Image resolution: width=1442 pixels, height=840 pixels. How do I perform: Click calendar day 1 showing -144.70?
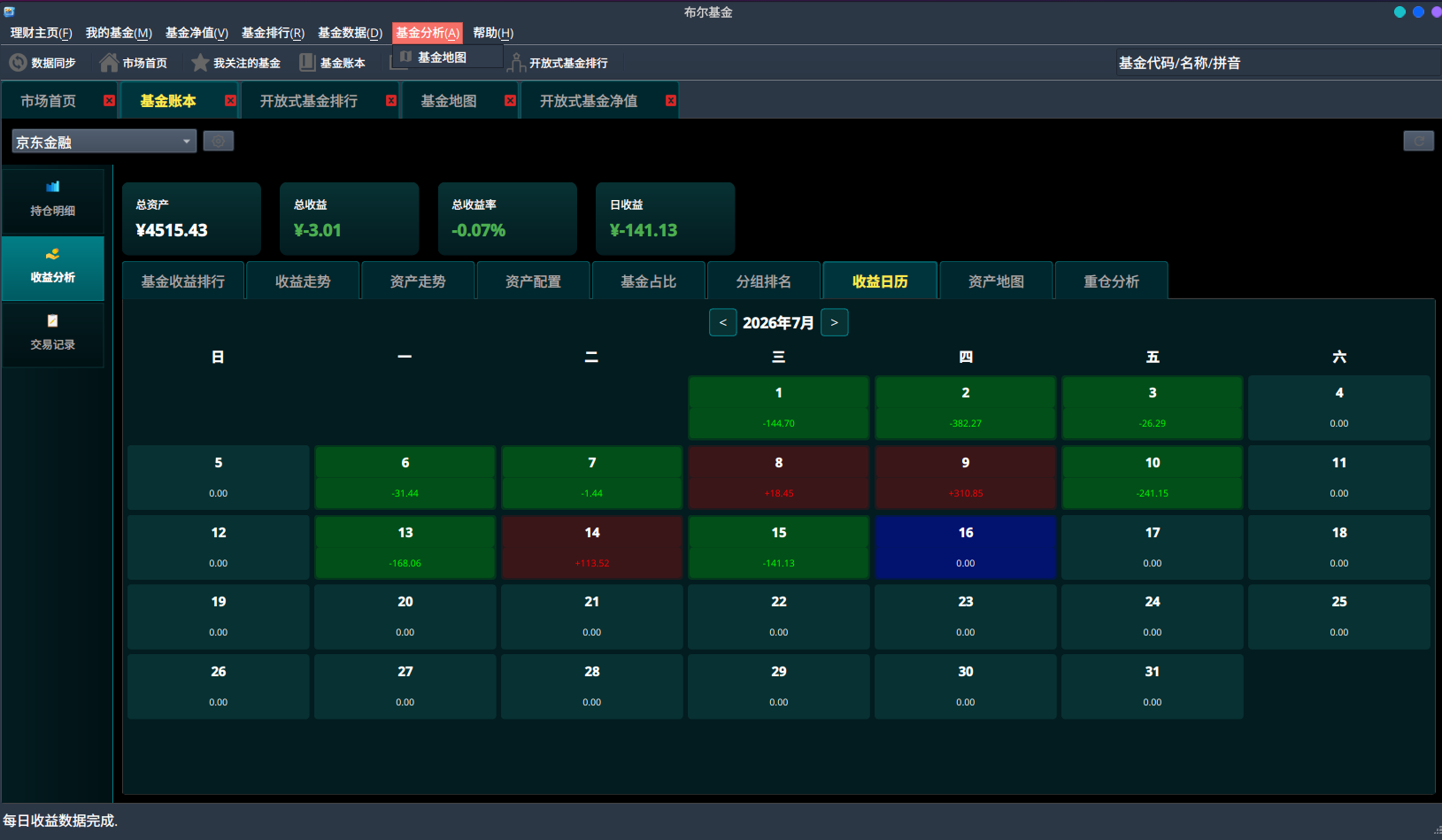pyautogui.click(x=779, y=407)
